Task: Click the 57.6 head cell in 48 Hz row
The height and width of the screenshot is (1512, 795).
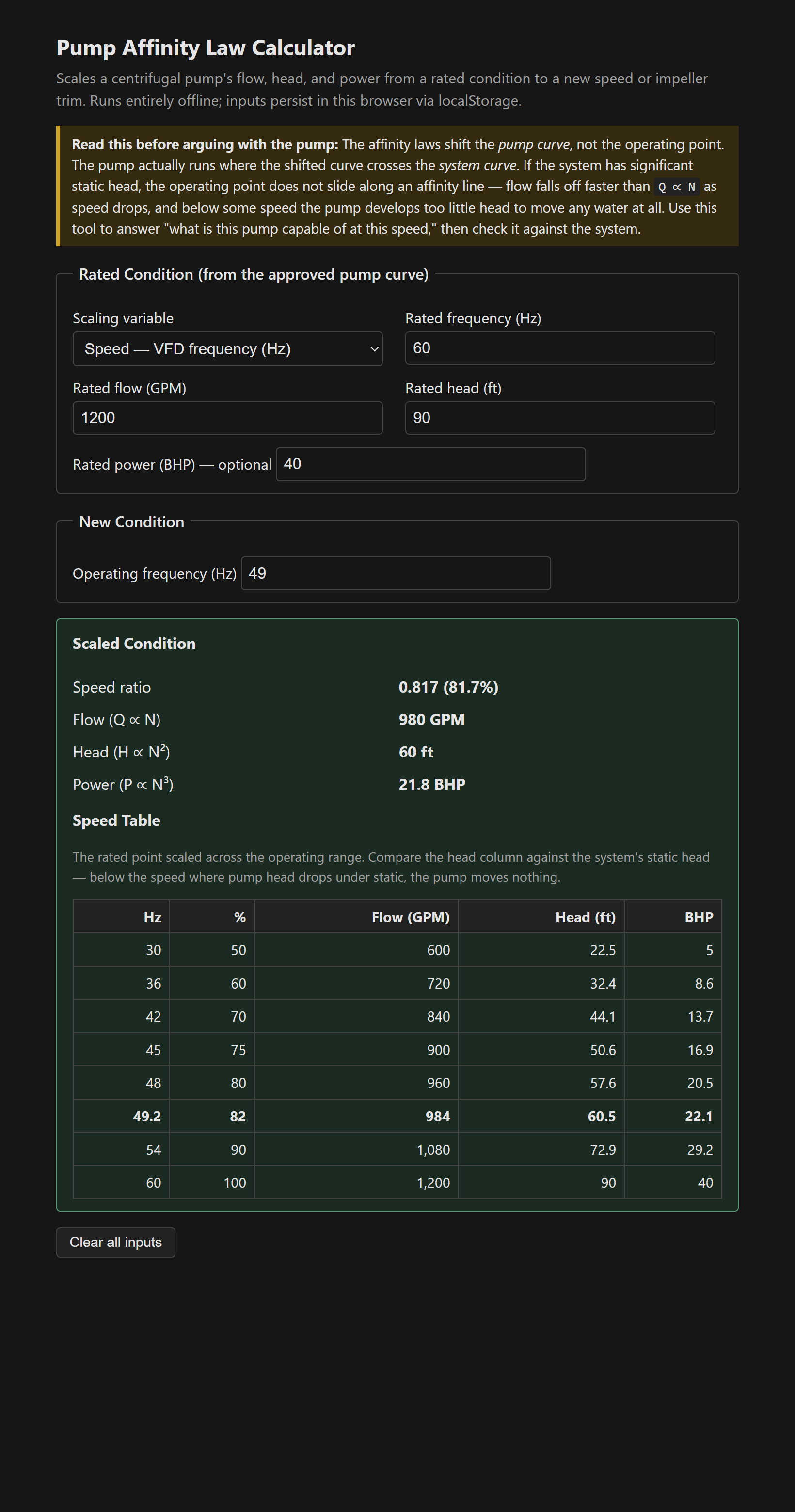Action: (x=541, y=1082)
